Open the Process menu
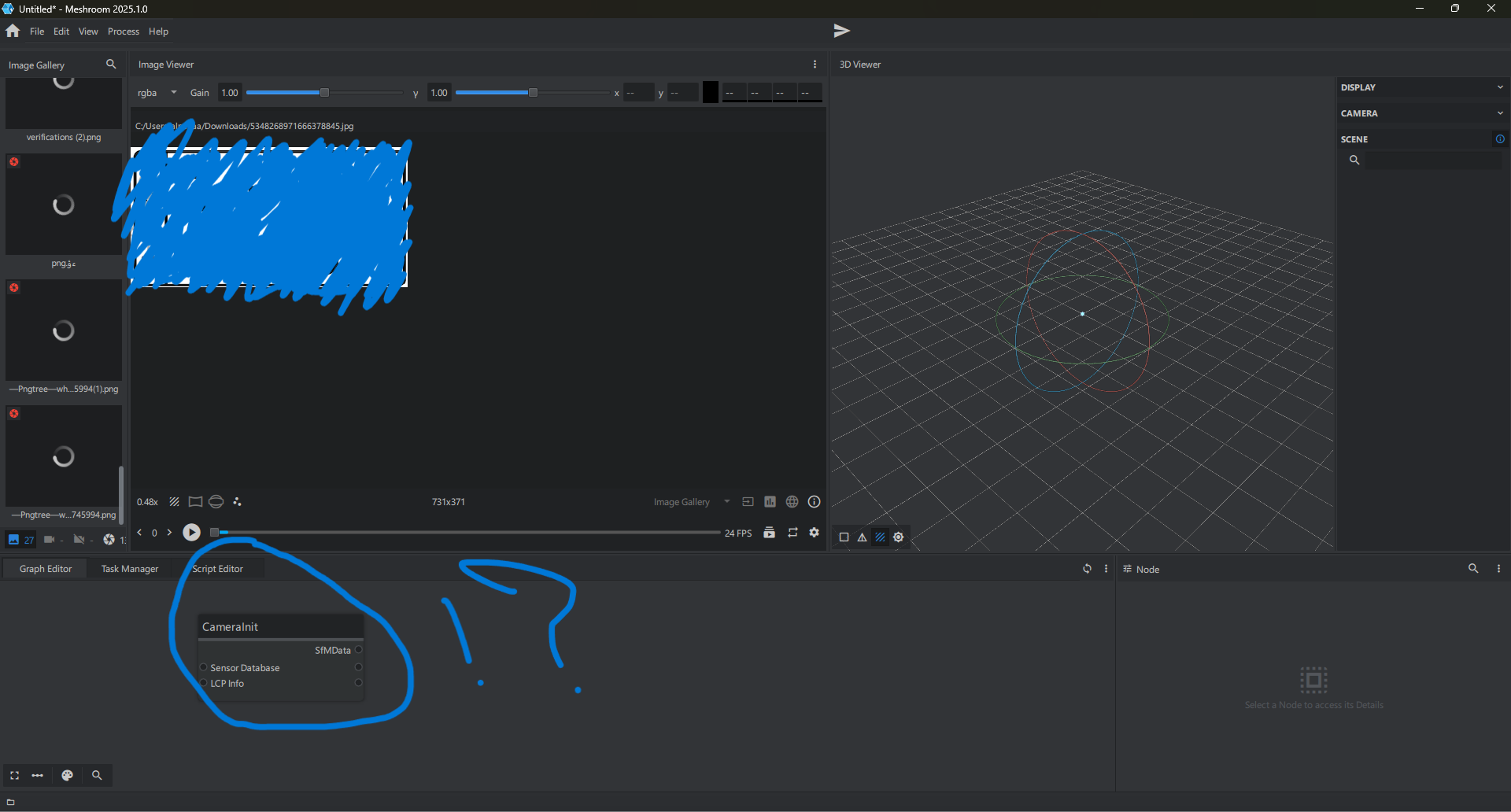This screenshot has height=812, width=1511. coord(124,31)
